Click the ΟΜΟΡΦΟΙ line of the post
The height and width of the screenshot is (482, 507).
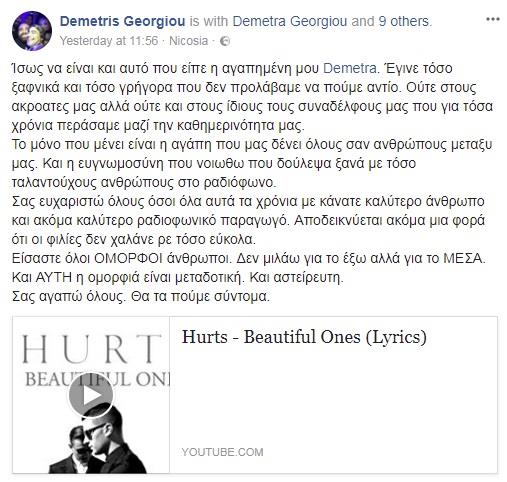point(248,258)
